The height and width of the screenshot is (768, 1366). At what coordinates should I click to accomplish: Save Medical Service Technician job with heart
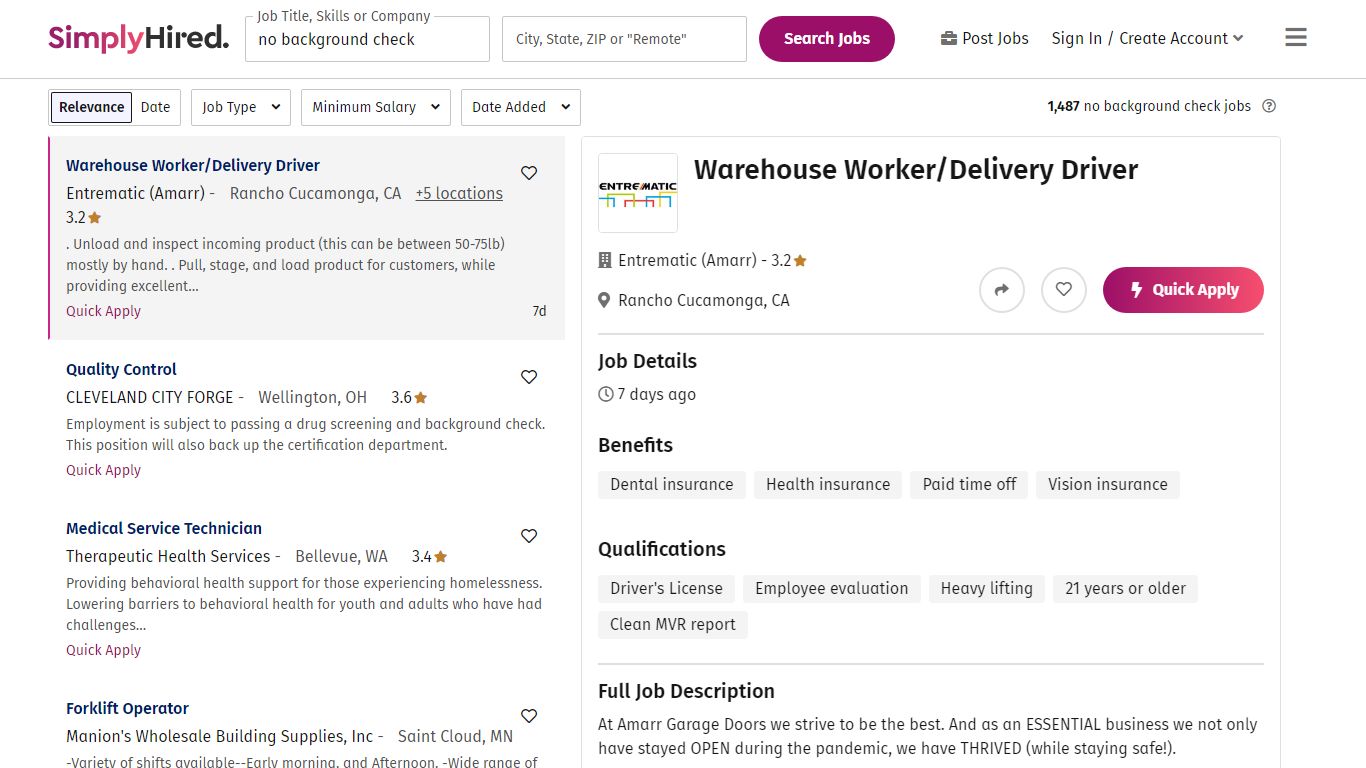529,536
